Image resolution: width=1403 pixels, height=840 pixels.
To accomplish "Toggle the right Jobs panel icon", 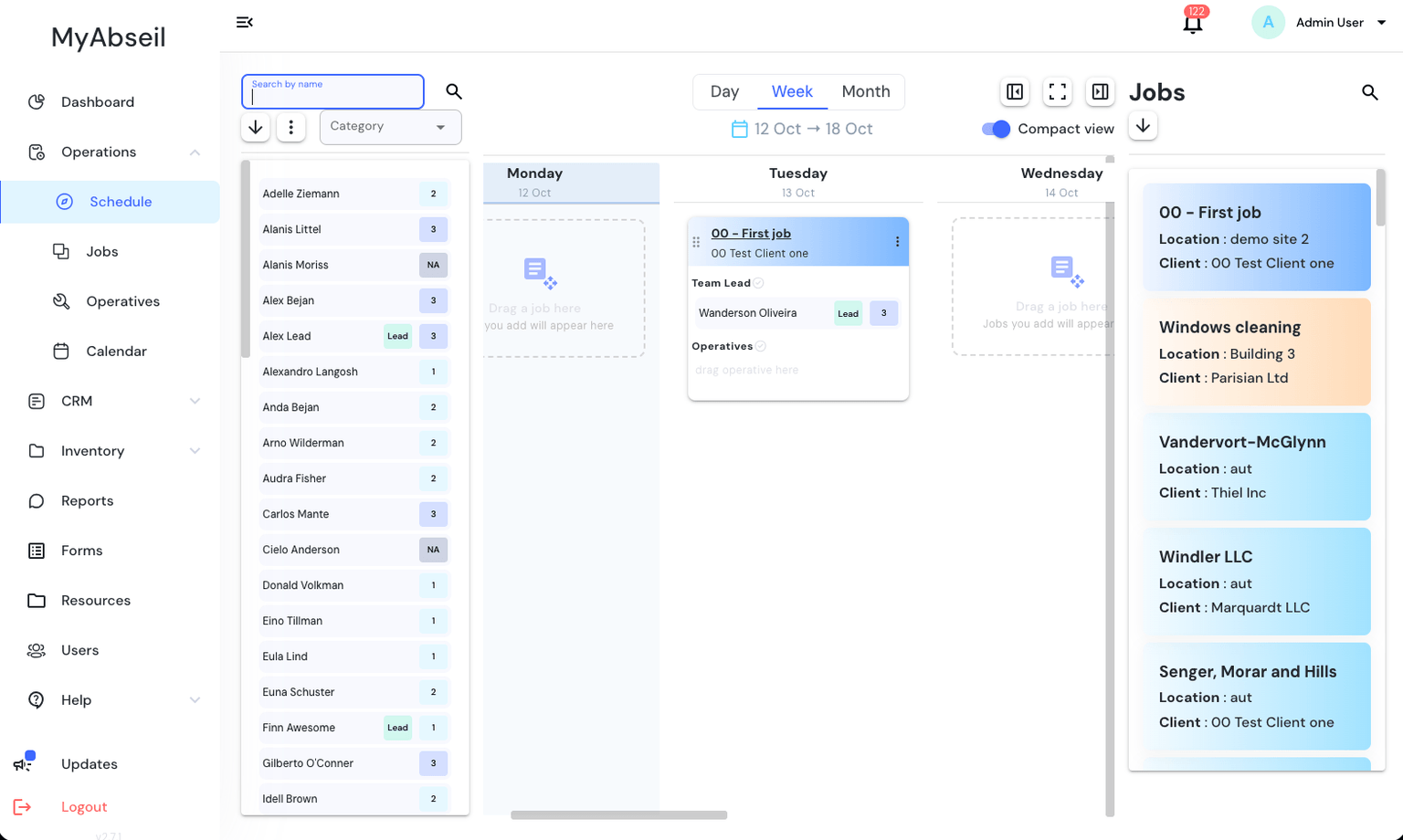I will 1101,91.
